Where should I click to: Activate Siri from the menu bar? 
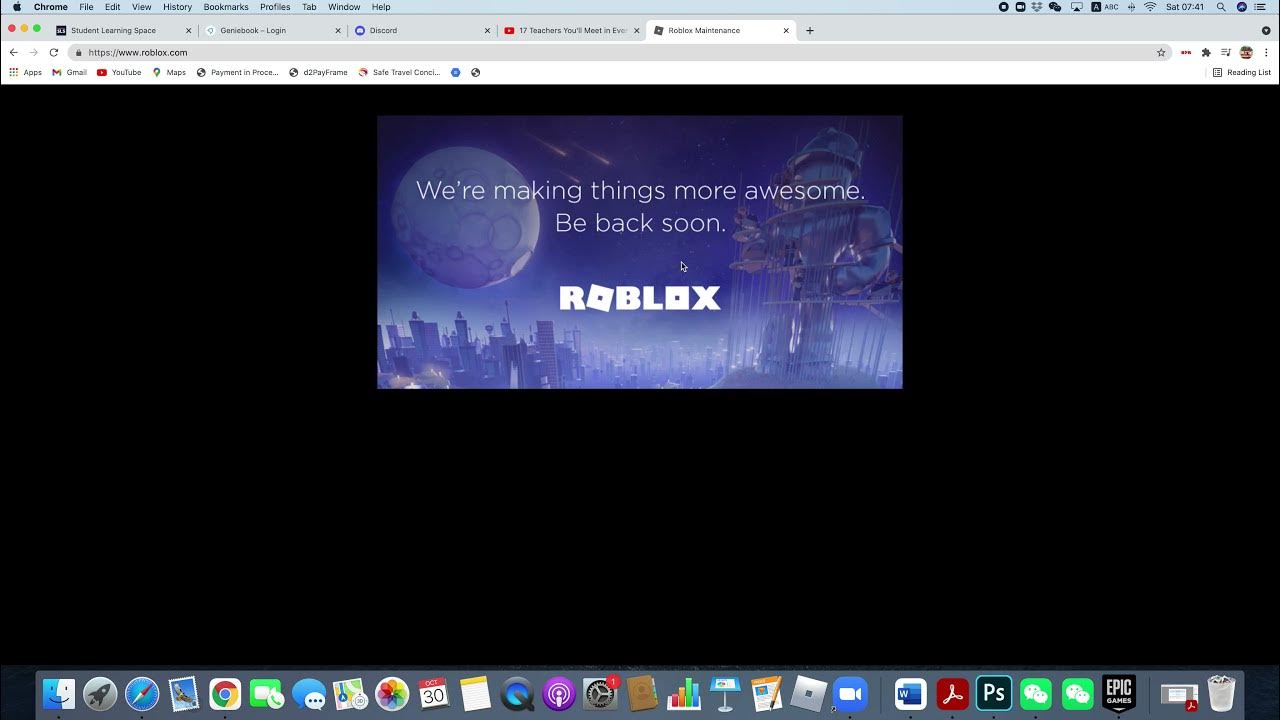(1242, 7)
